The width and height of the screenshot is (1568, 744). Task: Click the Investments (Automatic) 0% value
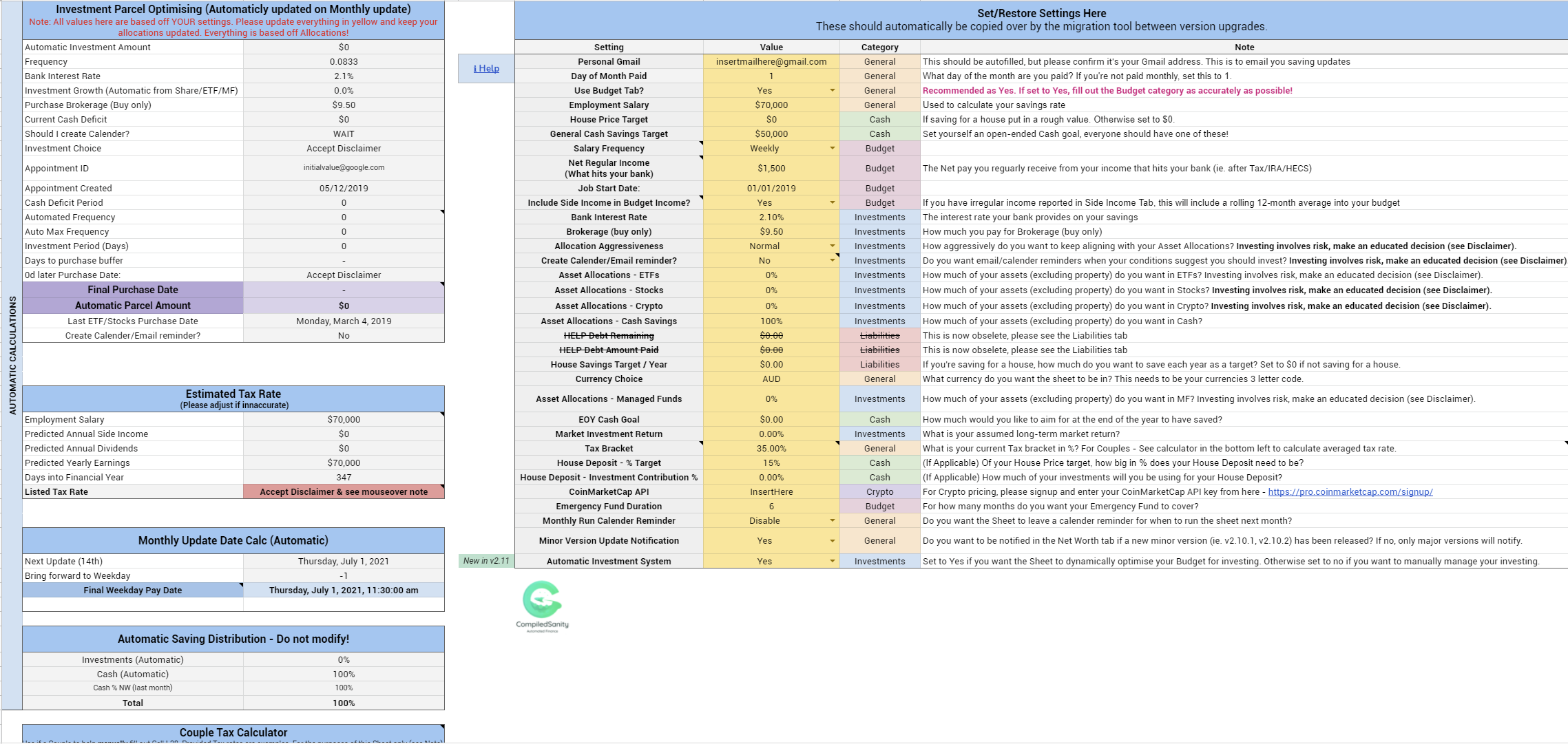344,659
